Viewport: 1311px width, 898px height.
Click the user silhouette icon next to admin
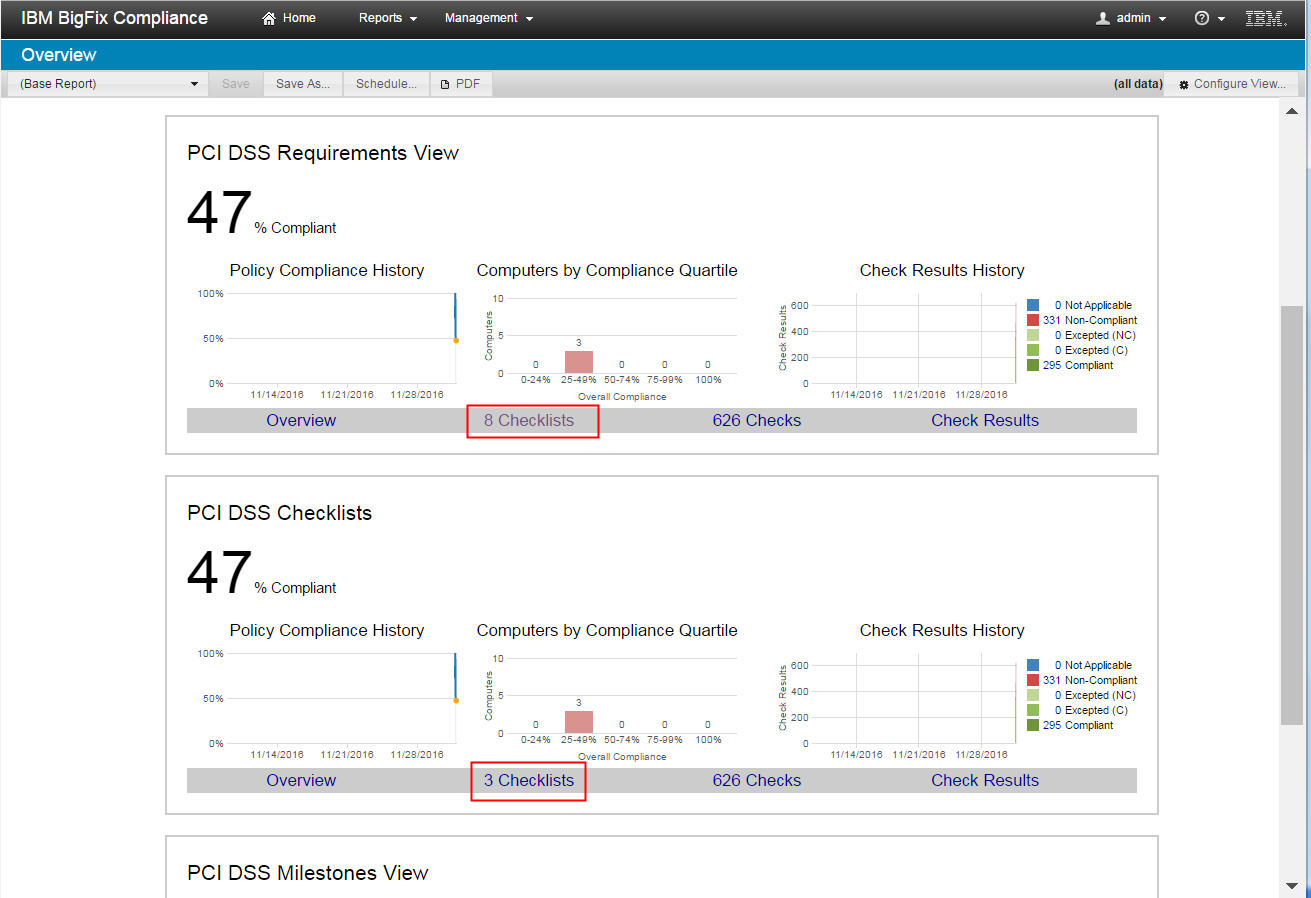(1106, 17)
